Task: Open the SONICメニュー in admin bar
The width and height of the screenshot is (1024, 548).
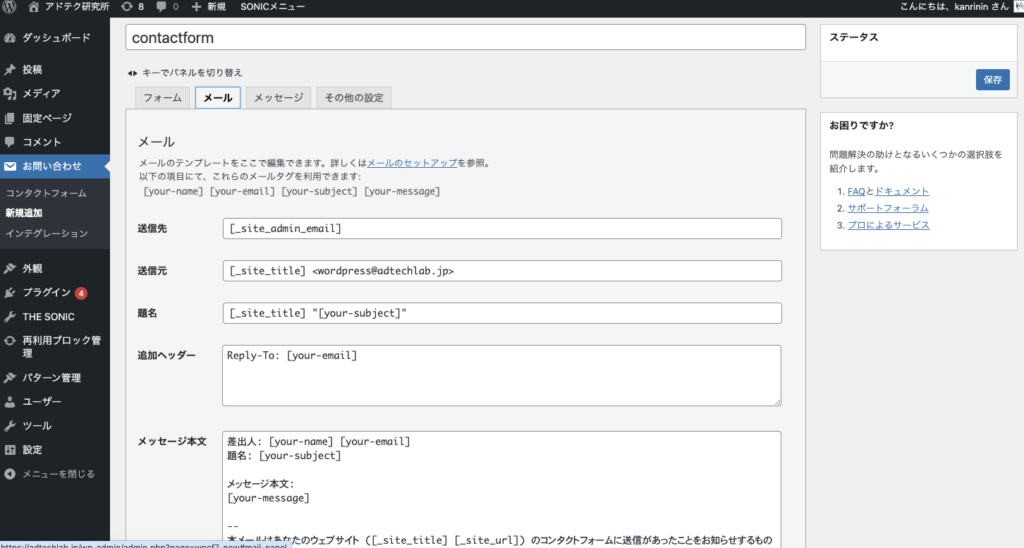Action: (x=276, y=7)
